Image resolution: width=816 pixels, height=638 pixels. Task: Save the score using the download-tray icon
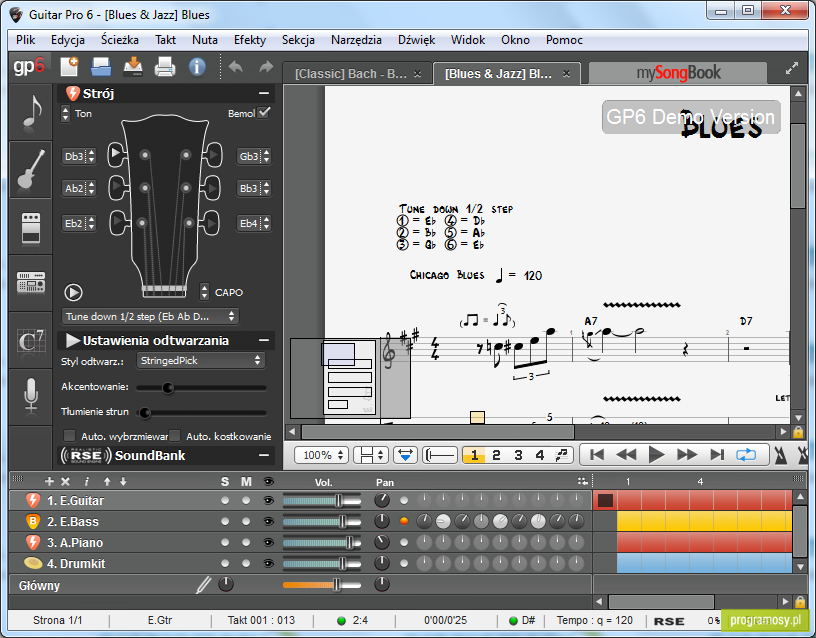pyautogui.click(x=133, y=67)
